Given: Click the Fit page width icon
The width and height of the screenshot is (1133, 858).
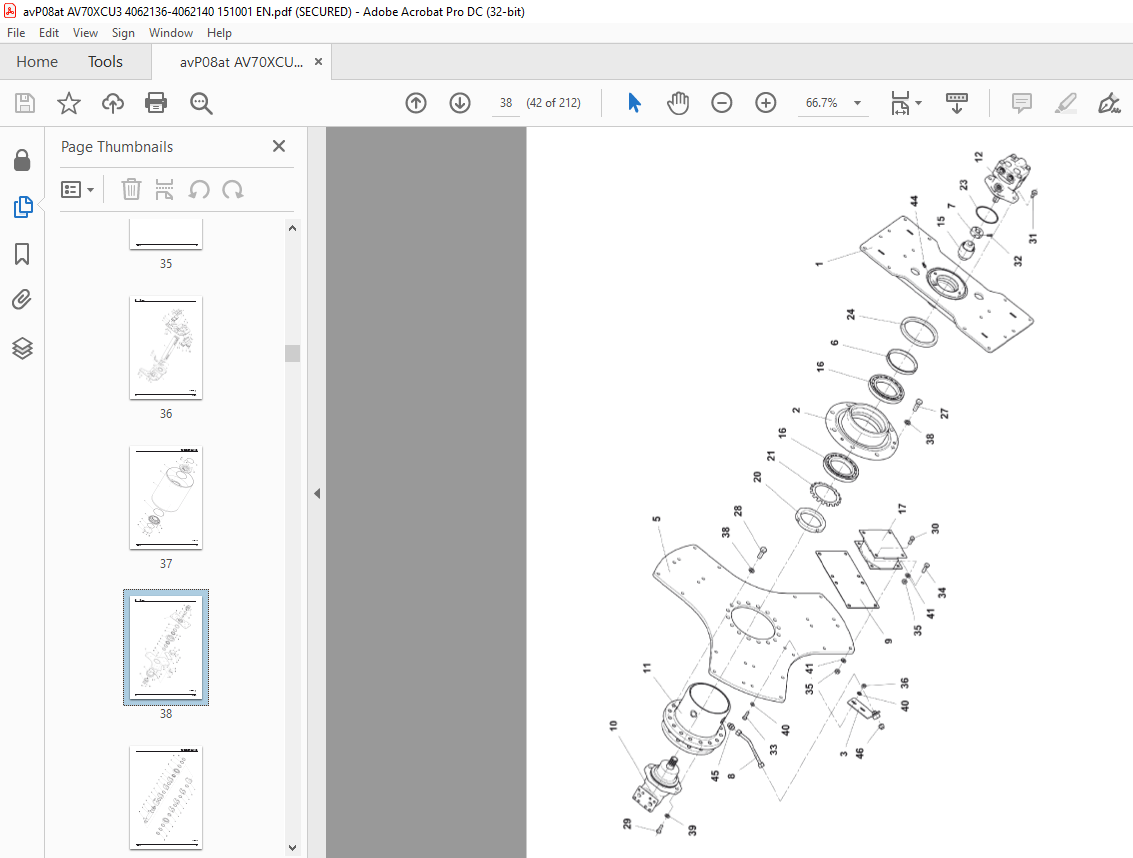Looking at the screenshot, I should [x=900, y=103].
